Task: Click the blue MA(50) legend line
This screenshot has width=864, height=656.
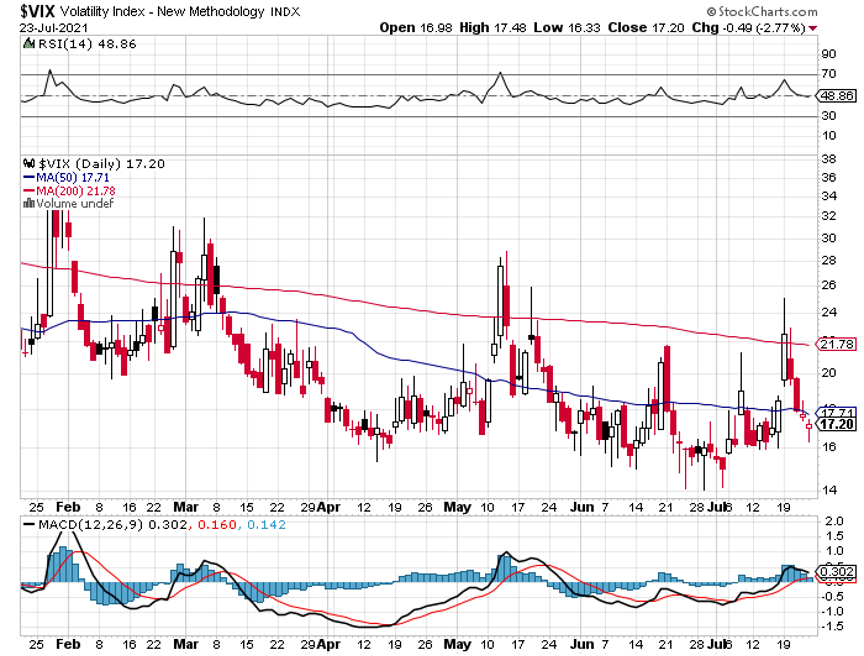Action: pyautogui.click(x=28, y=177)
